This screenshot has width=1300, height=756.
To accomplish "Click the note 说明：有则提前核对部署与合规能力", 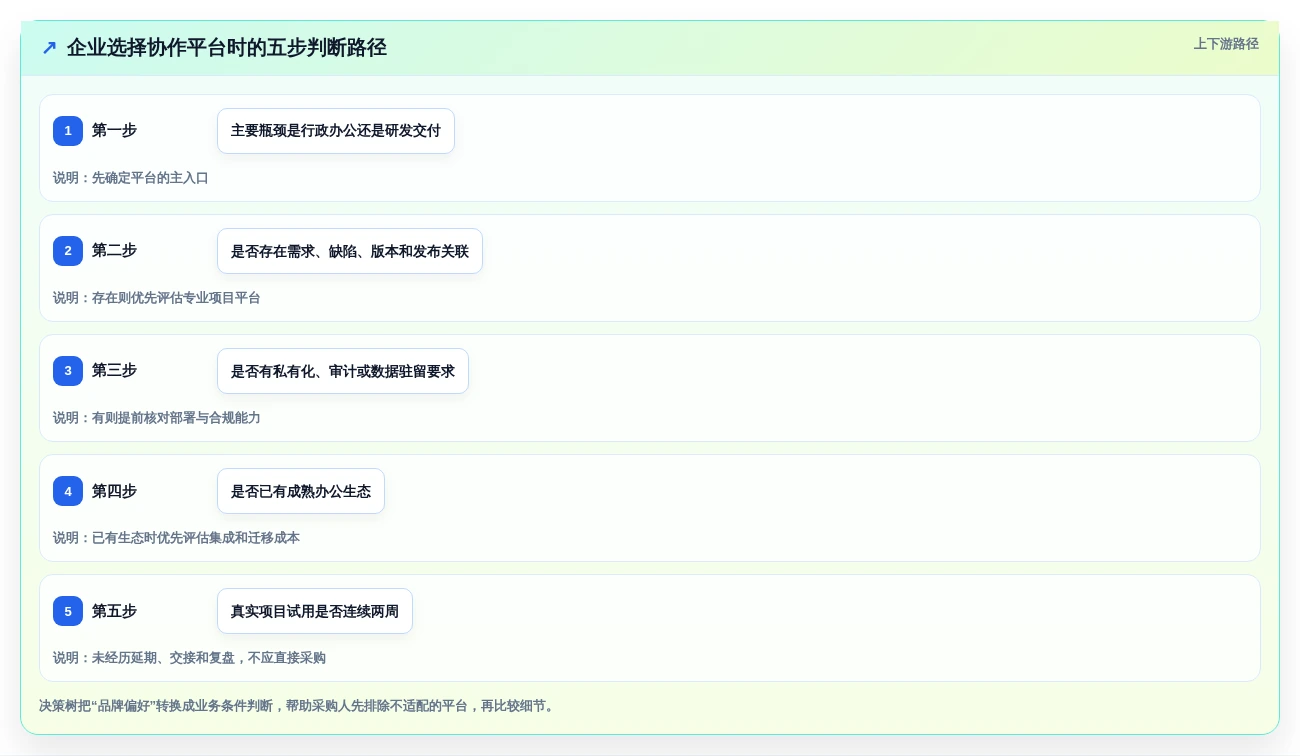I will tap(157, 418).
